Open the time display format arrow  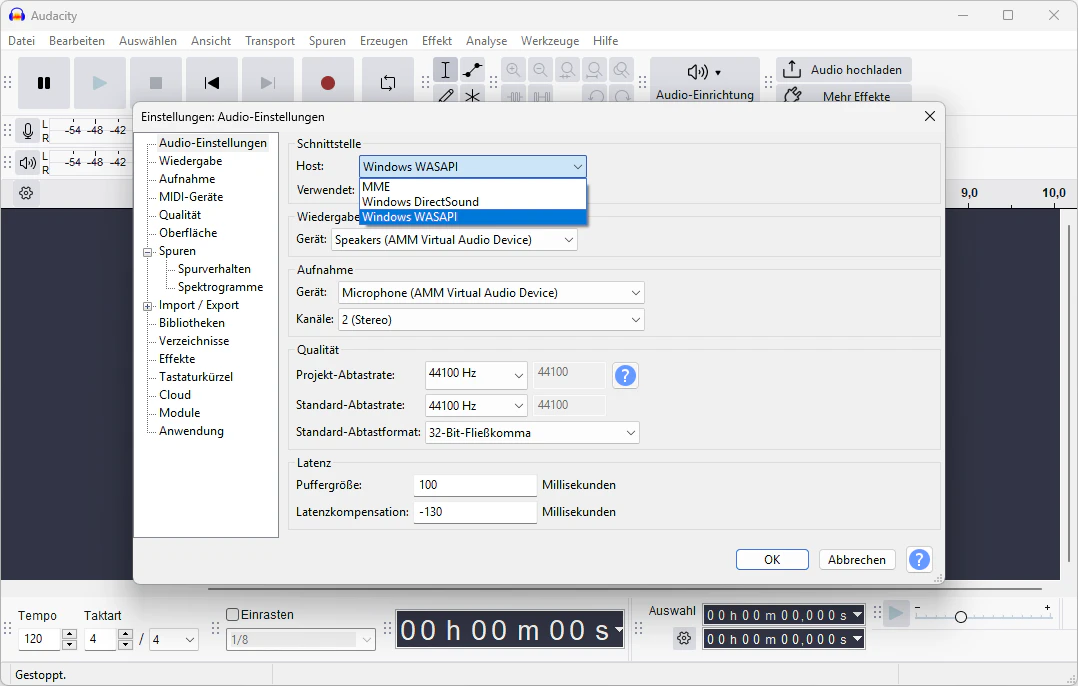coord(618,630)
